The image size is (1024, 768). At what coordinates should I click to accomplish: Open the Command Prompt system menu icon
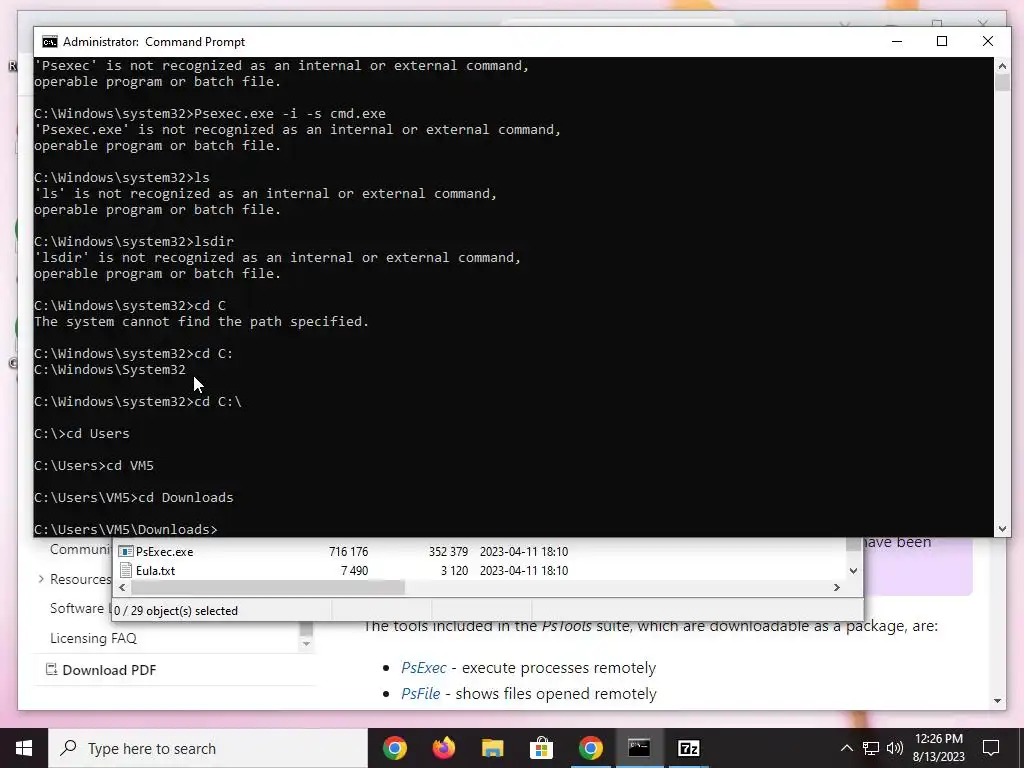[x=50, y=42]
